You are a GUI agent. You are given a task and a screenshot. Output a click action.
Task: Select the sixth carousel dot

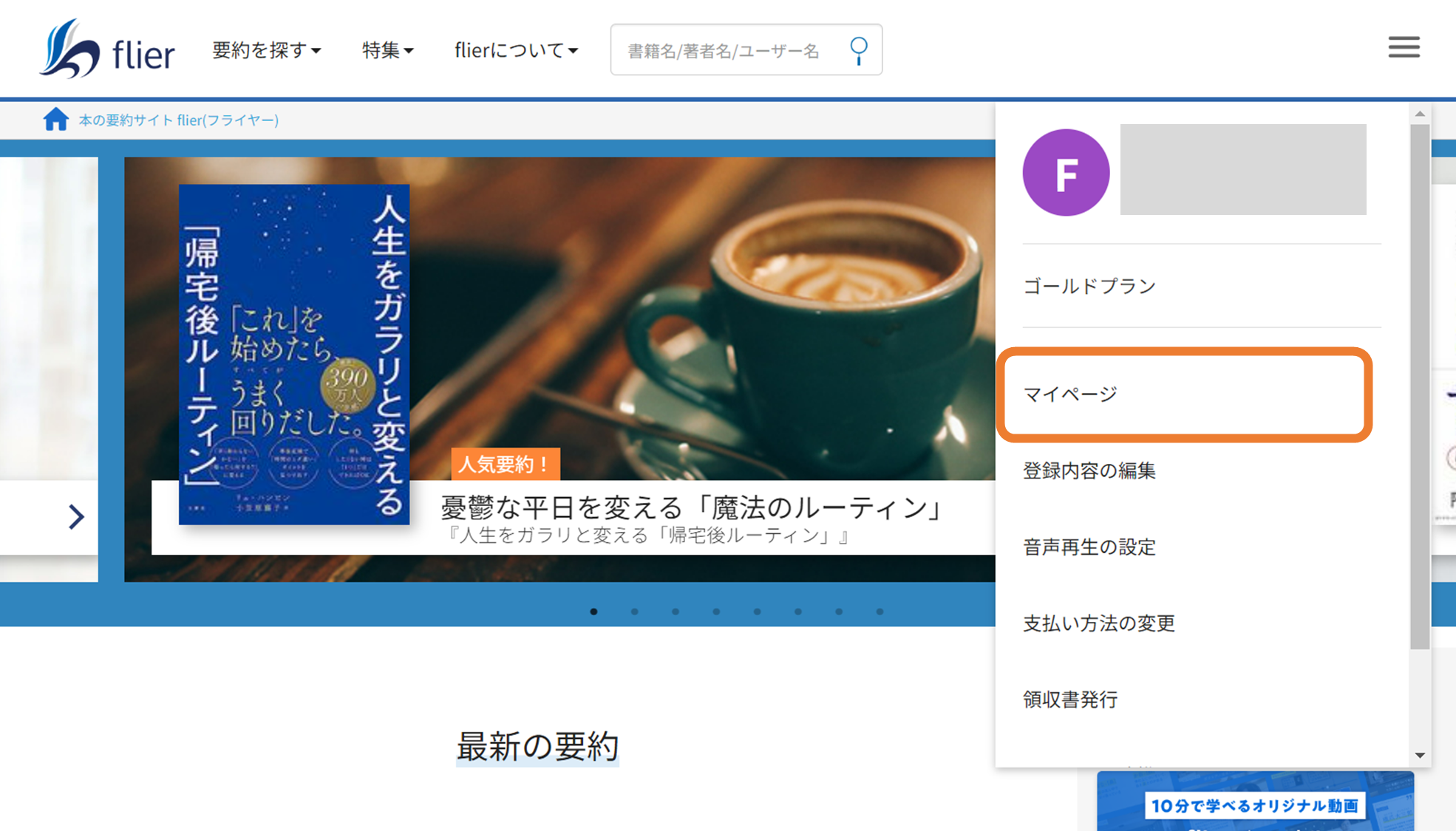pos(798,612)
